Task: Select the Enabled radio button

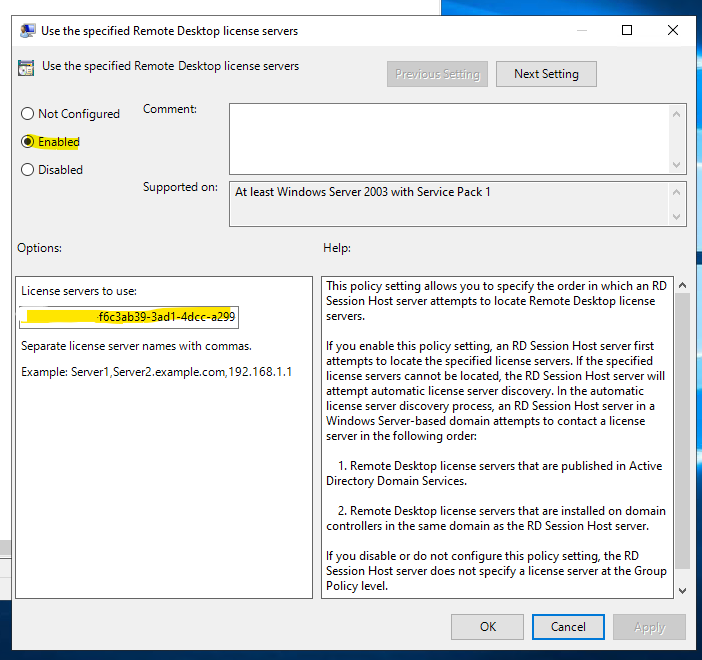Action: pyautogui.click(x=27, y=141)
